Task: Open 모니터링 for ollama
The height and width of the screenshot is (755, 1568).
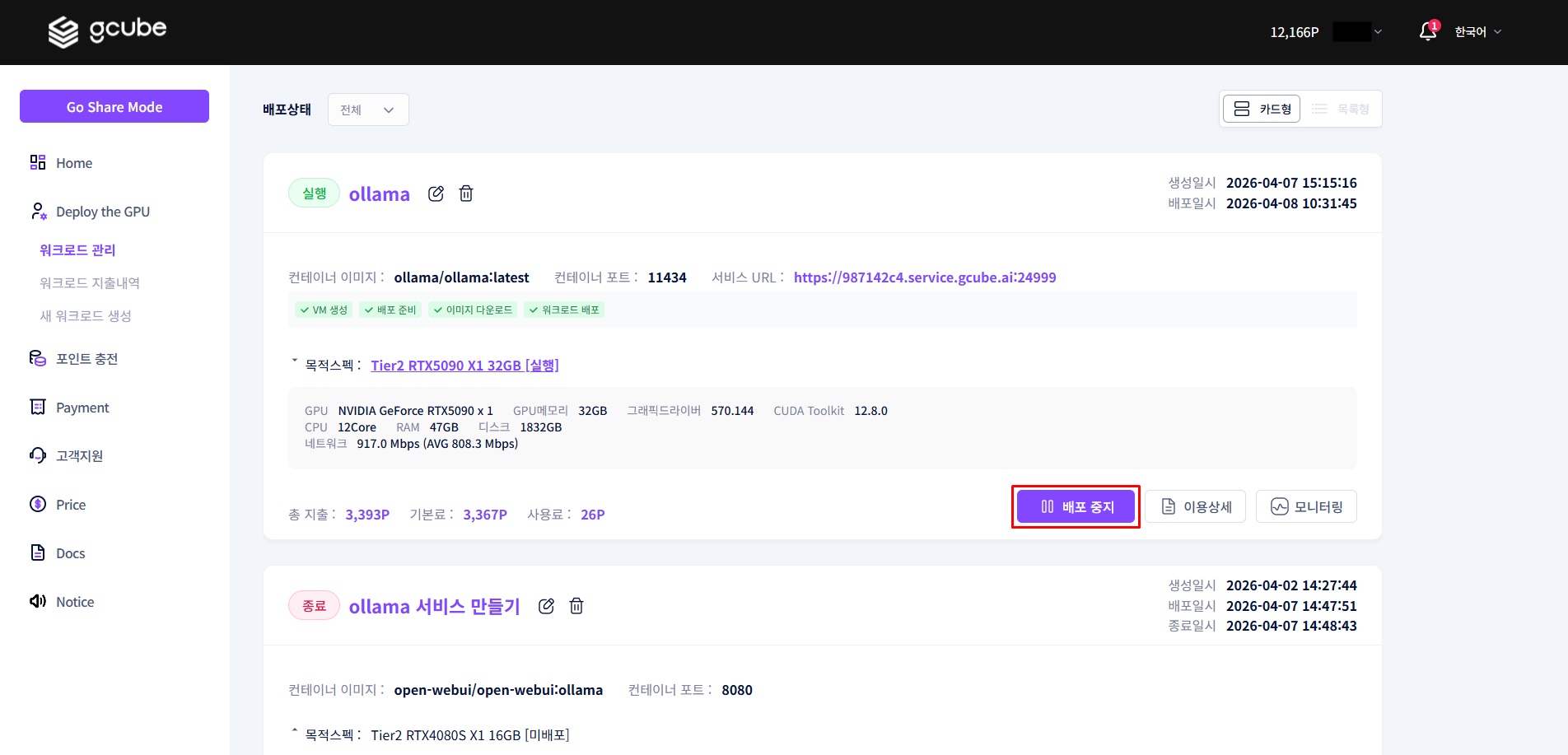Action: 1306,506
